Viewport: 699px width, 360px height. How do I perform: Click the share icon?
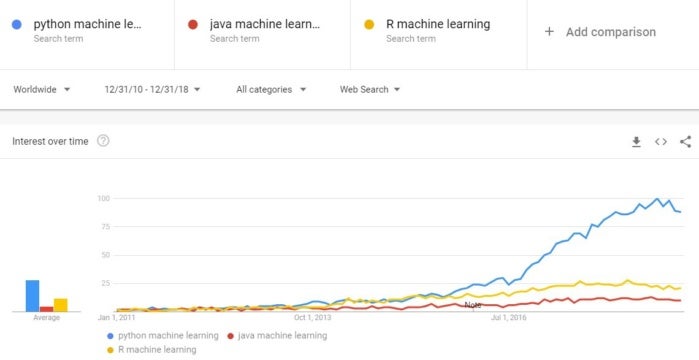(x=685, y=142)
